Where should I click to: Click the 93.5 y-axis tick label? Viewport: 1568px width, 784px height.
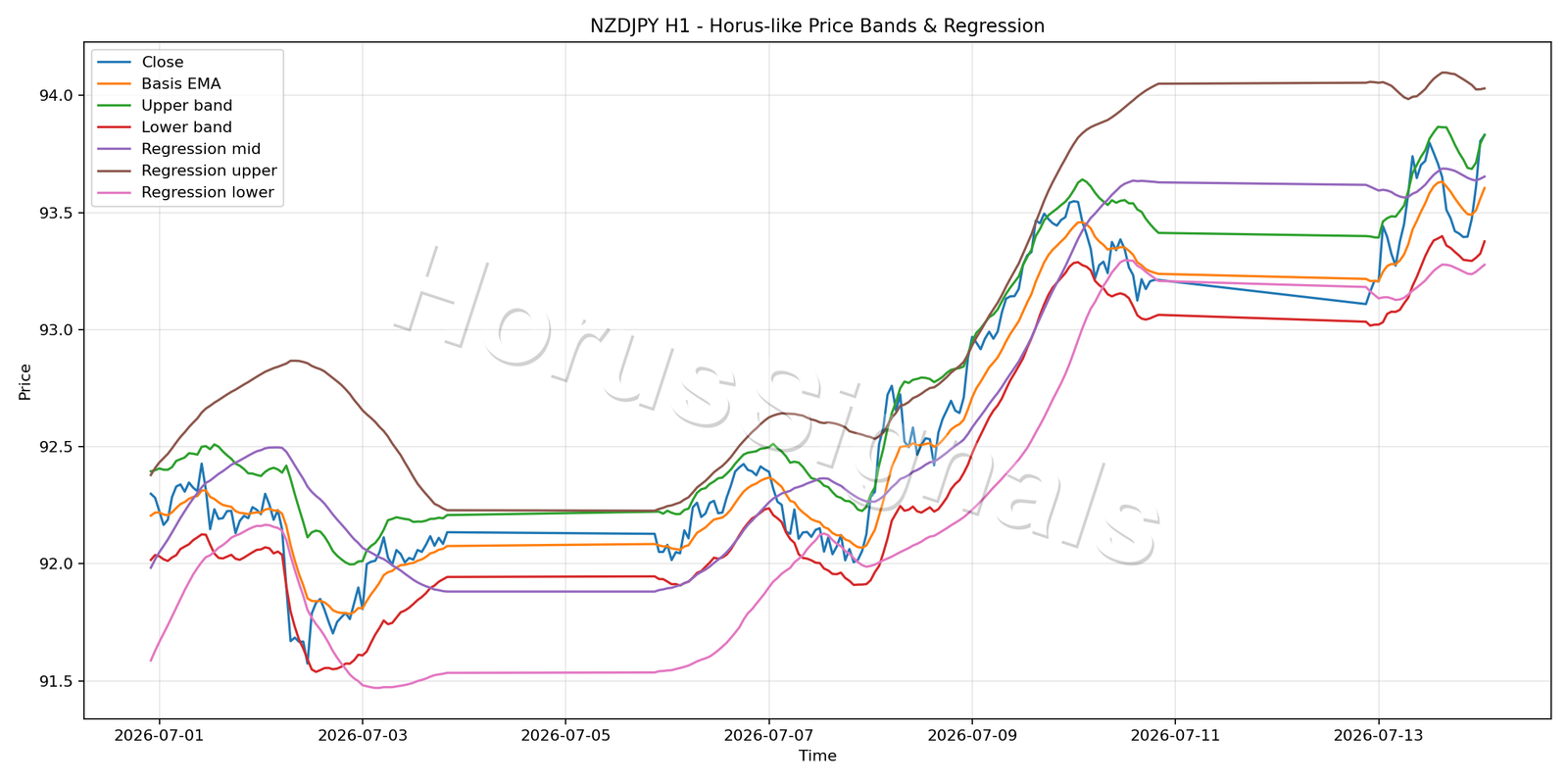[57, 213]
